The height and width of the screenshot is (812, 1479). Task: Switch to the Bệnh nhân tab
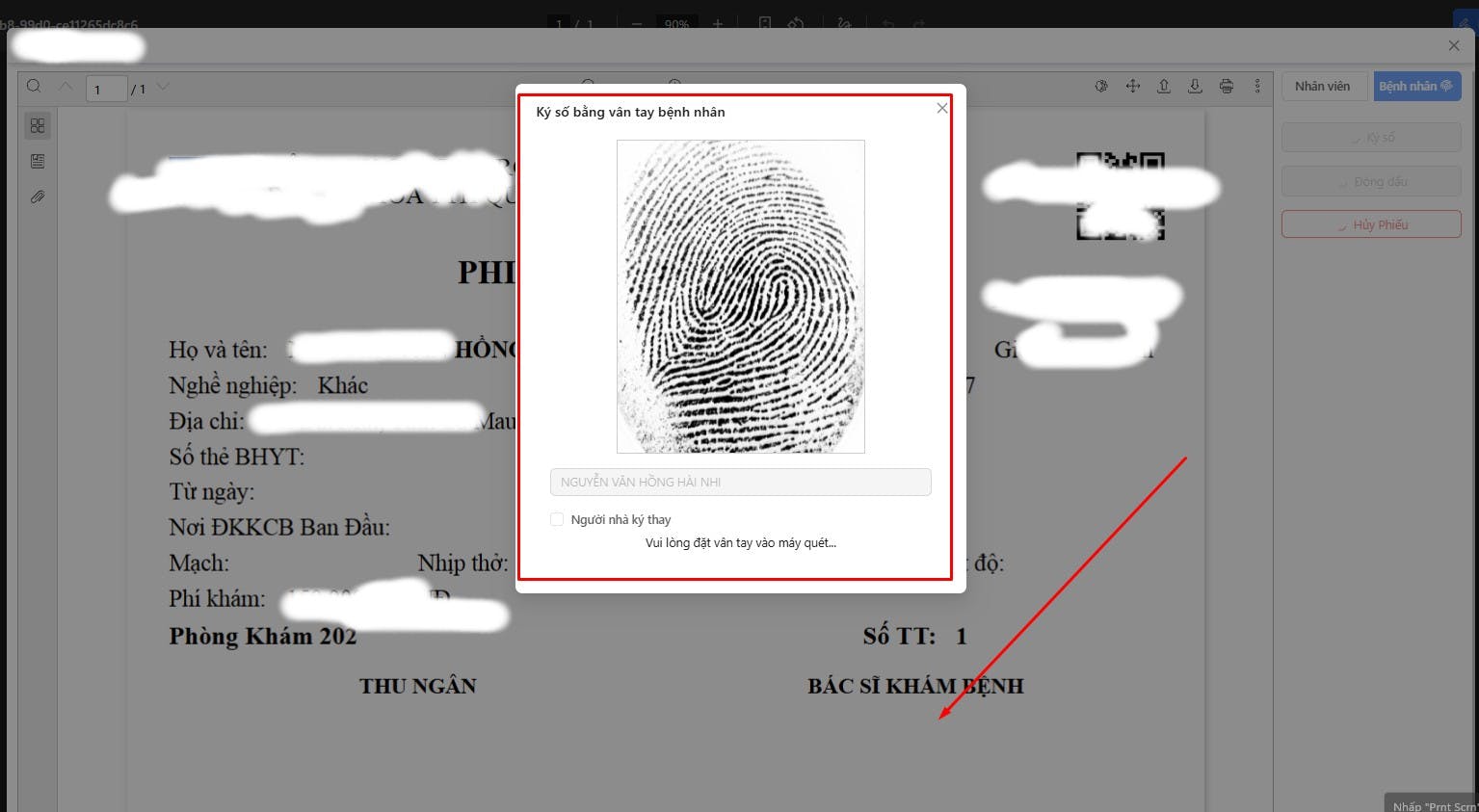point(1417,87)
